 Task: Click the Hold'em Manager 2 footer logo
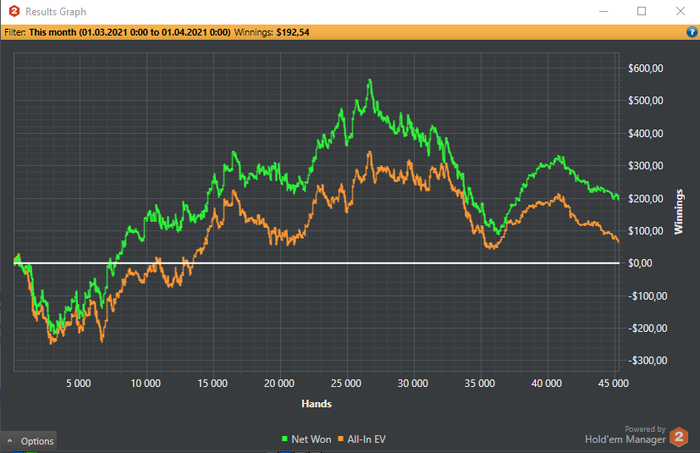(679, 436)
